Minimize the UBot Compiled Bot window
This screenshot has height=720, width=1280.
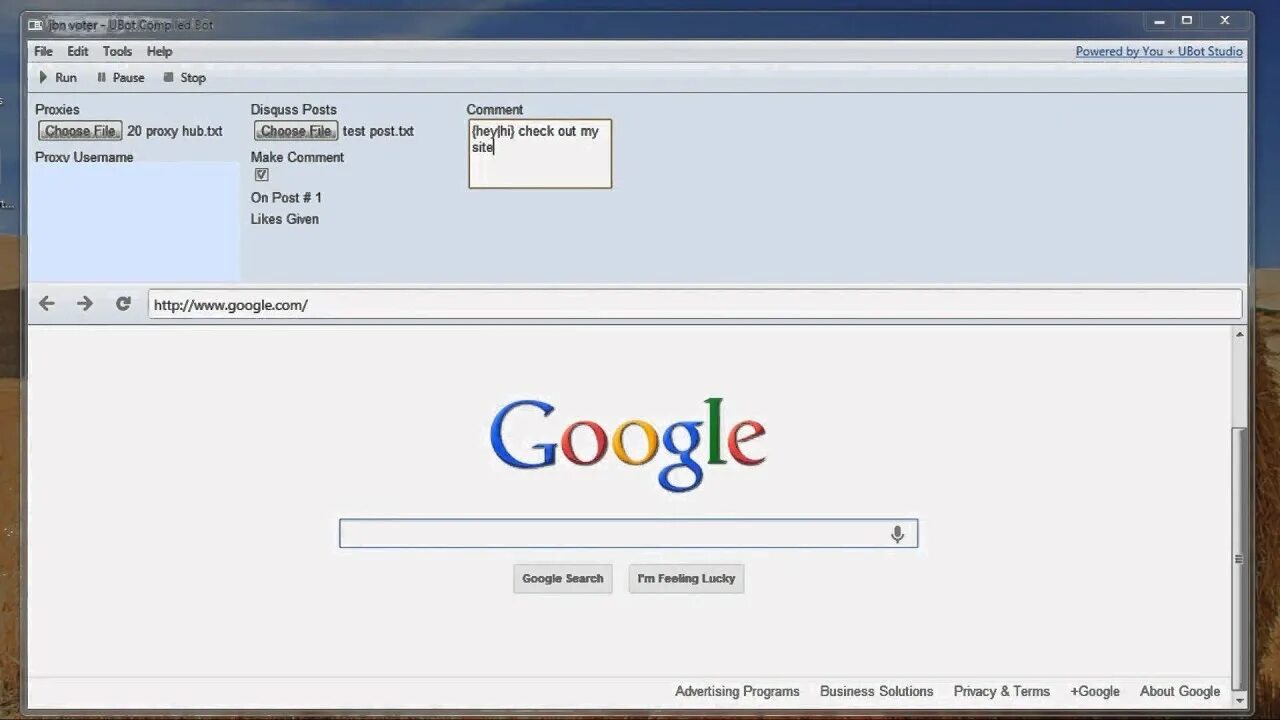(1159, 21)
